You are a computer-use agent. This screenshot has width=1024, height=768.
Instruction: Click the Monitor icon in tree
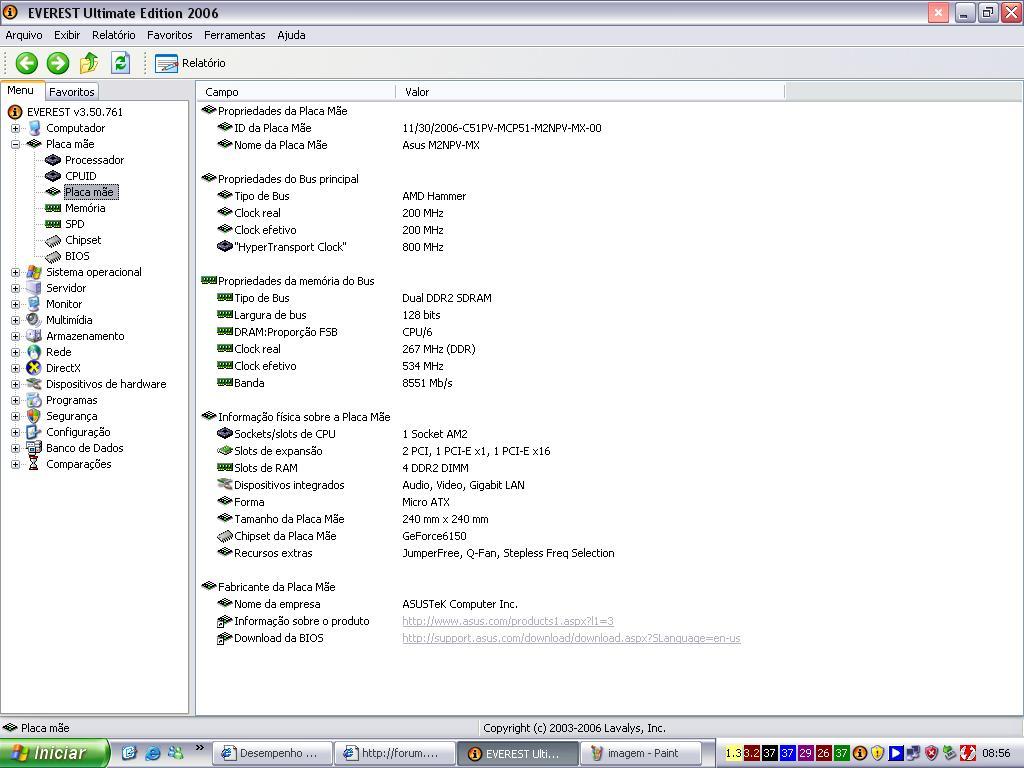click(x=34, y=304)
